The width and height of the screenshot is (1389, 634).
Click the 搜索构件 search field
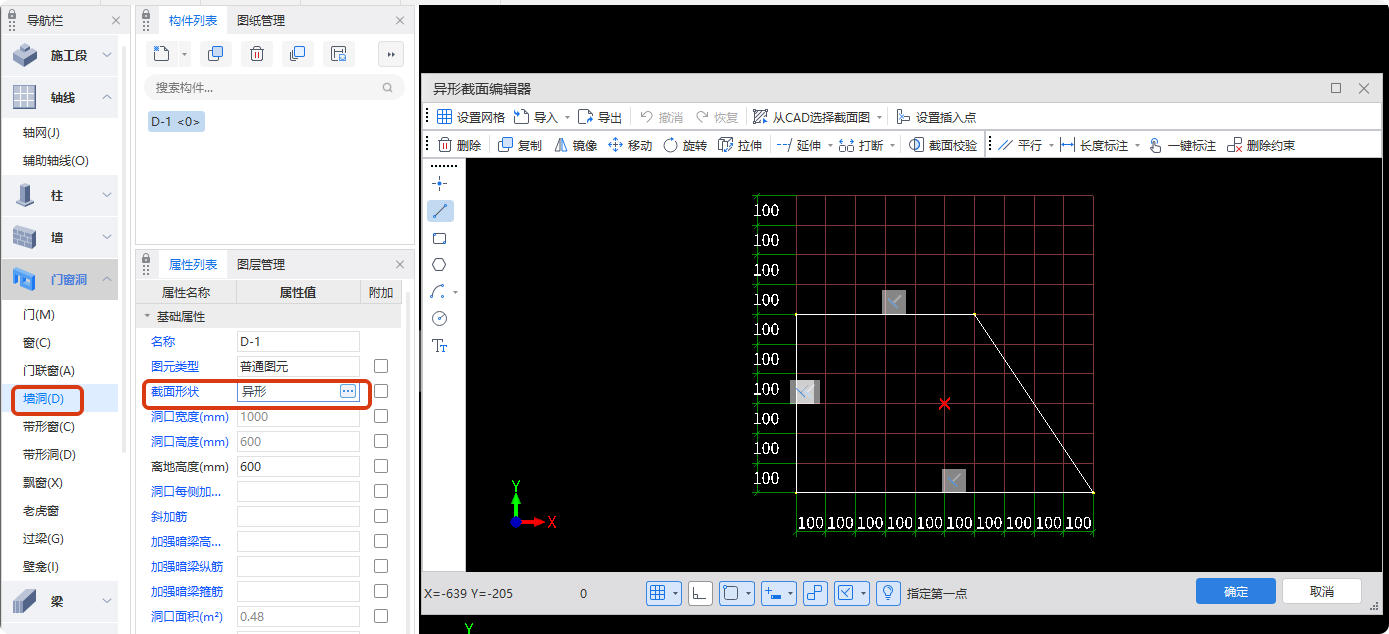[x=274, y=88]
